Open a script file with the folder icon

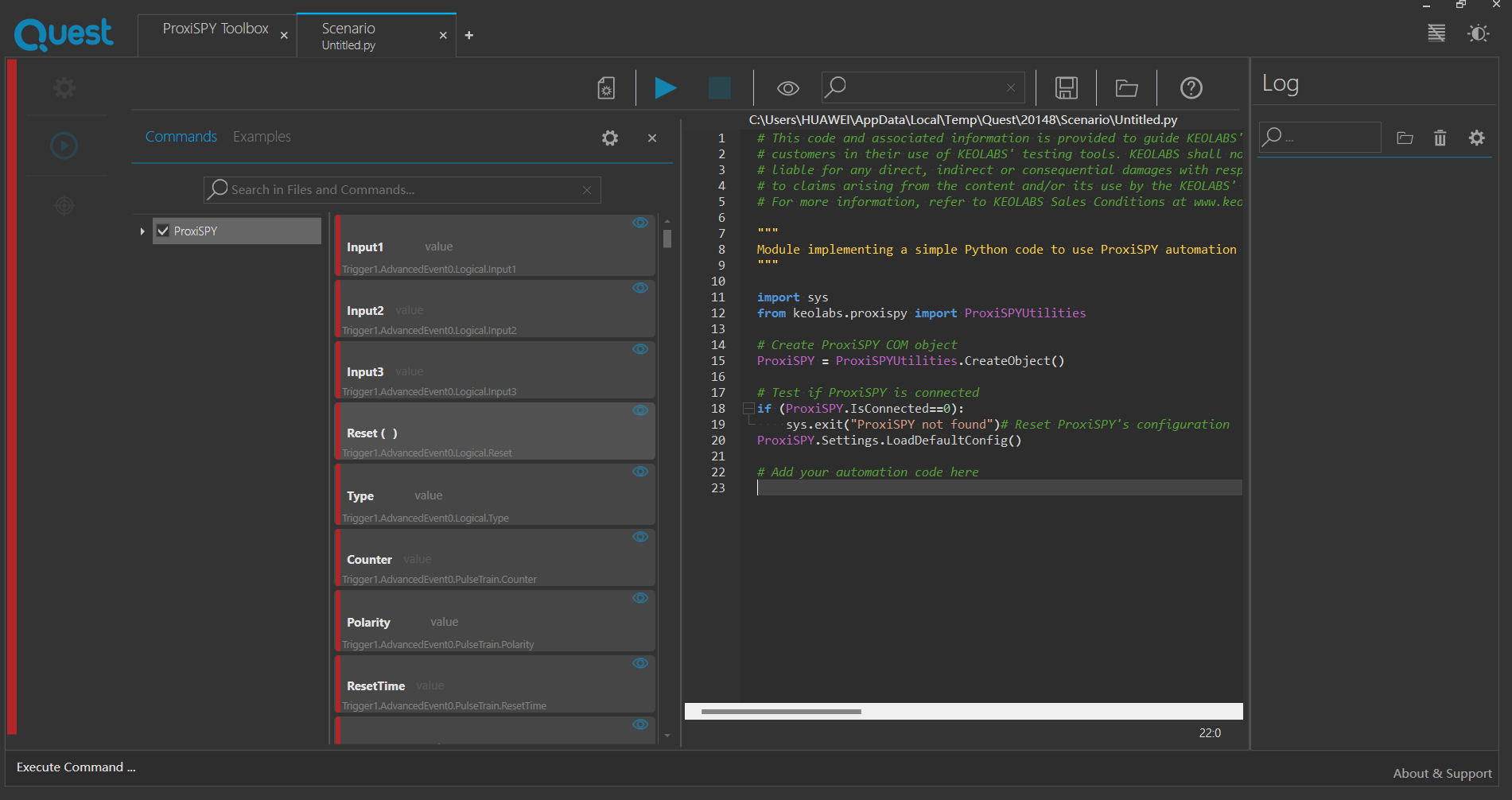click(1126, 87)
